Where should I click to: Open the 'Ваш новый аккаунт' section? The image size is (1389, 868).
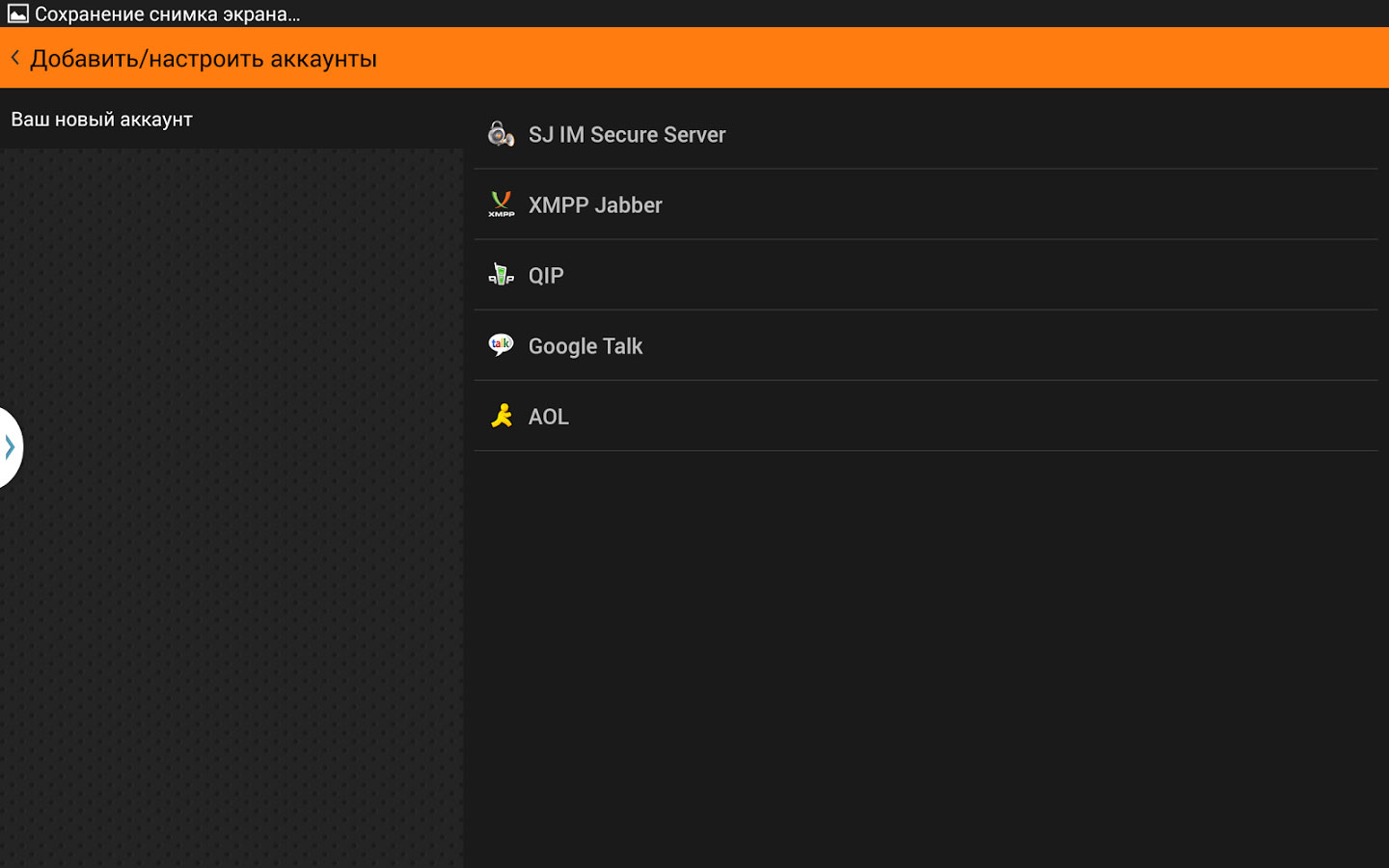[231, 119]
